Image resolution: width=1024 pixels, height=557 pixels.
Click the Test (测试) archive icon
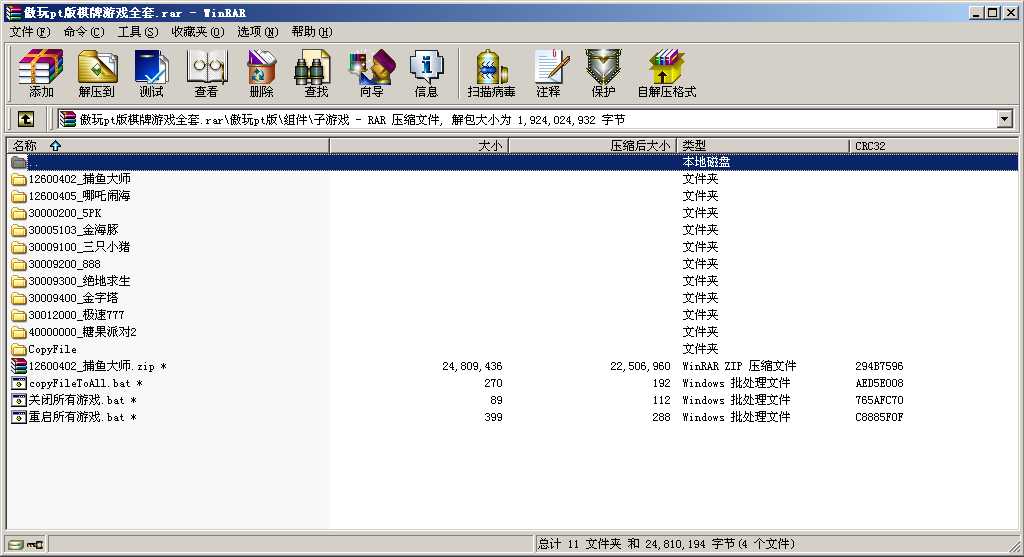(152, 73)
